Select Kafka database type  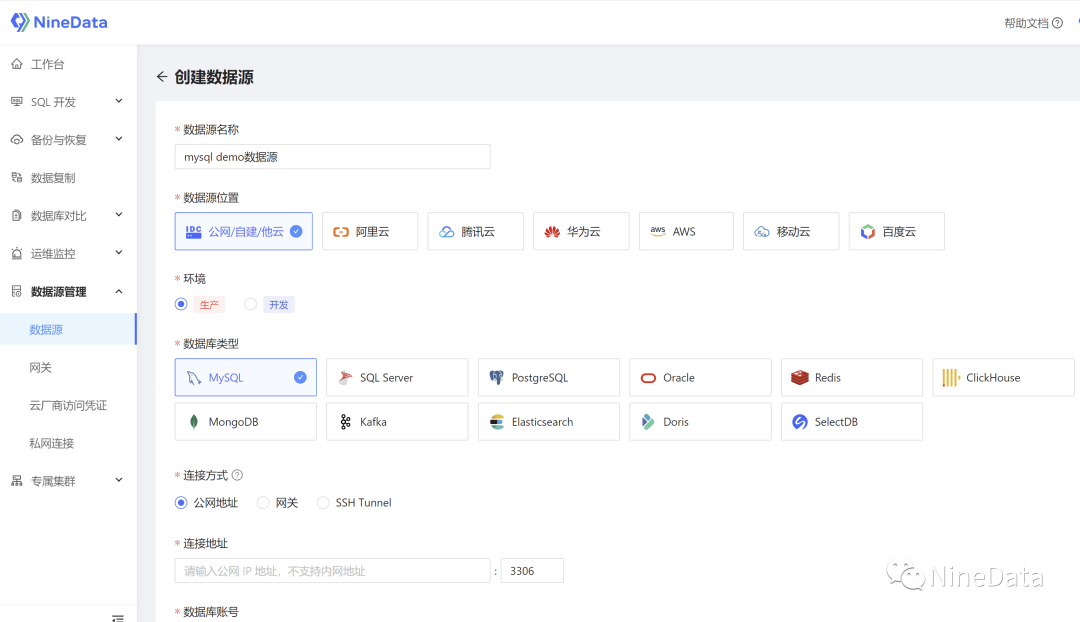pyautogui.click(x=397, y=422)
